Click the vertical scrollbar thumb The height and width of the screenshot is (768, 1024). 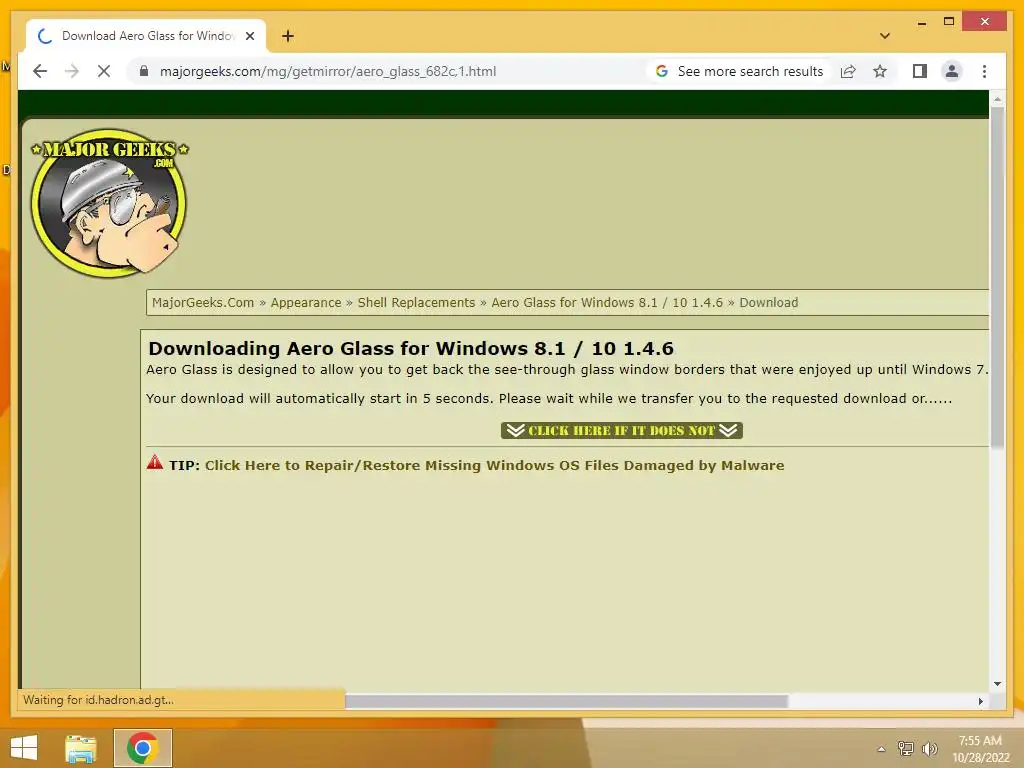coord(997,278)
